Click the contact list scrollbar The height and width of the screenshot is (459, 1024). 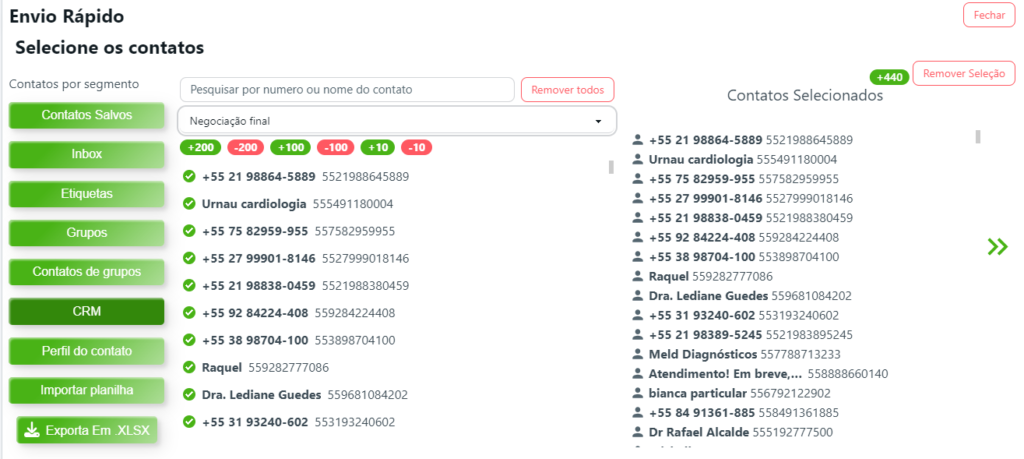(611, 167)
